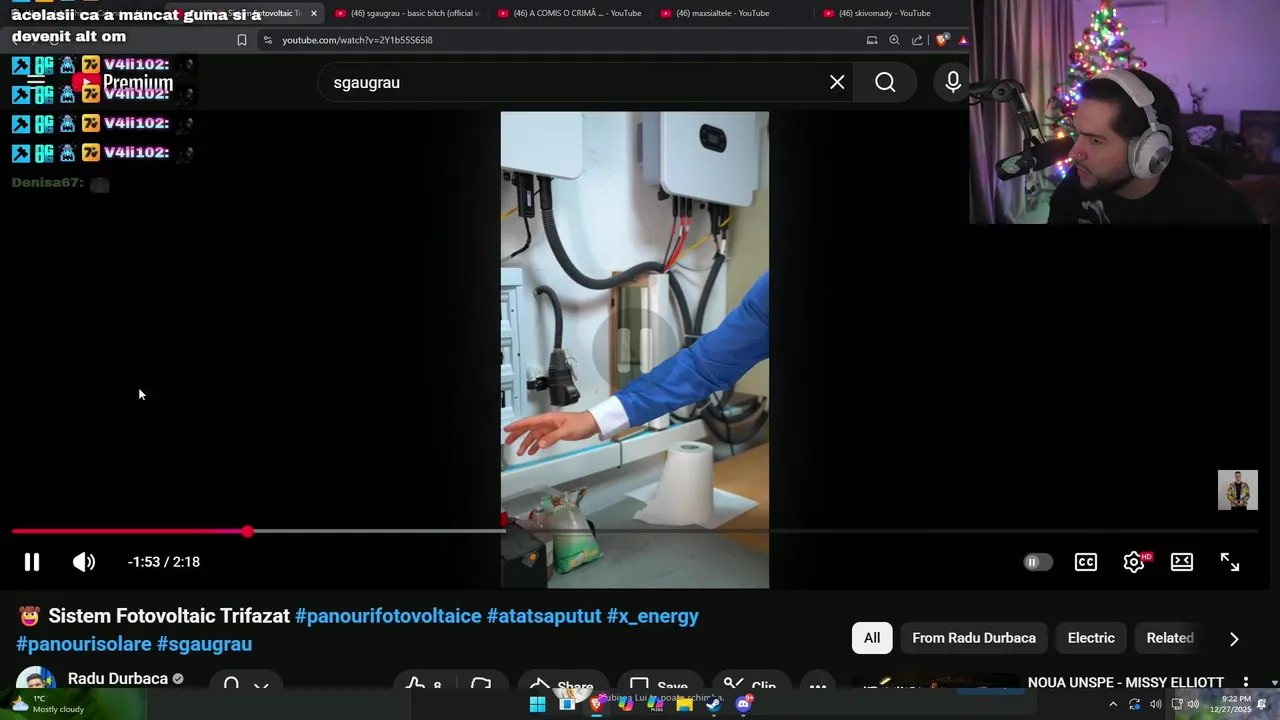Image resolution: width=1280 pixels, height=720 pixels.
Task: Close the active Sistem Fotovoltaic tab
Action: tap(314, 13)
